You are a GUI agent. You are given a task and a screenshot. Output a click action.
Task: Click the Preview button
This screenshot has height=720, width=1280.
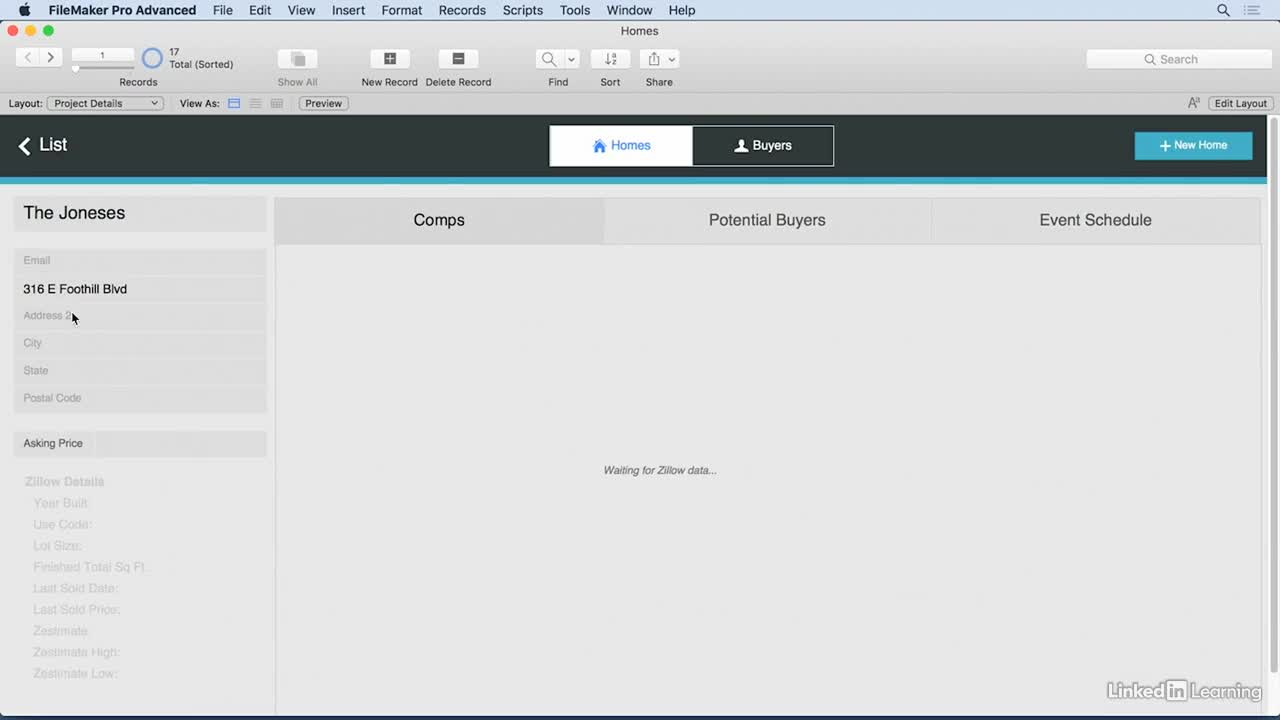click(x=323, y=103)
